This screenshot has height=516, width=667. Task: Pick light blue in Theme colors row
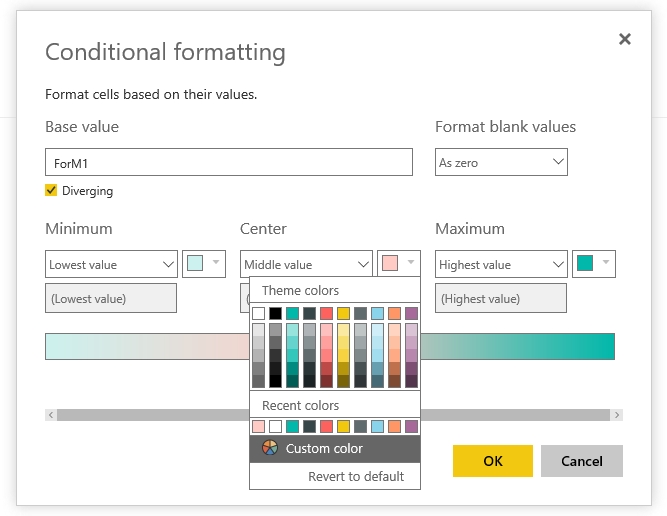point(377,314)
